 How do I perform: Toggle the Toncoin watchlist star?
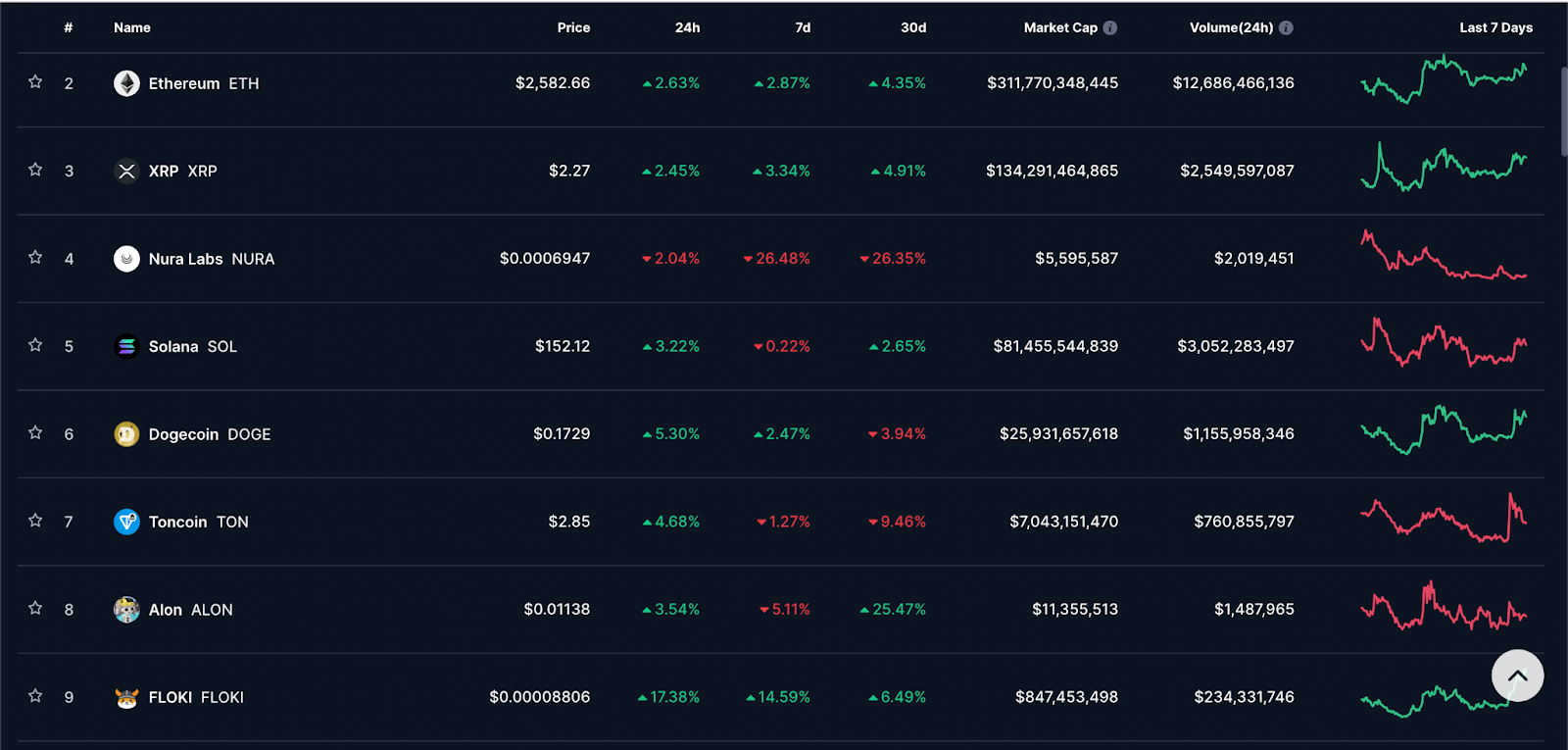click(35, 521)
